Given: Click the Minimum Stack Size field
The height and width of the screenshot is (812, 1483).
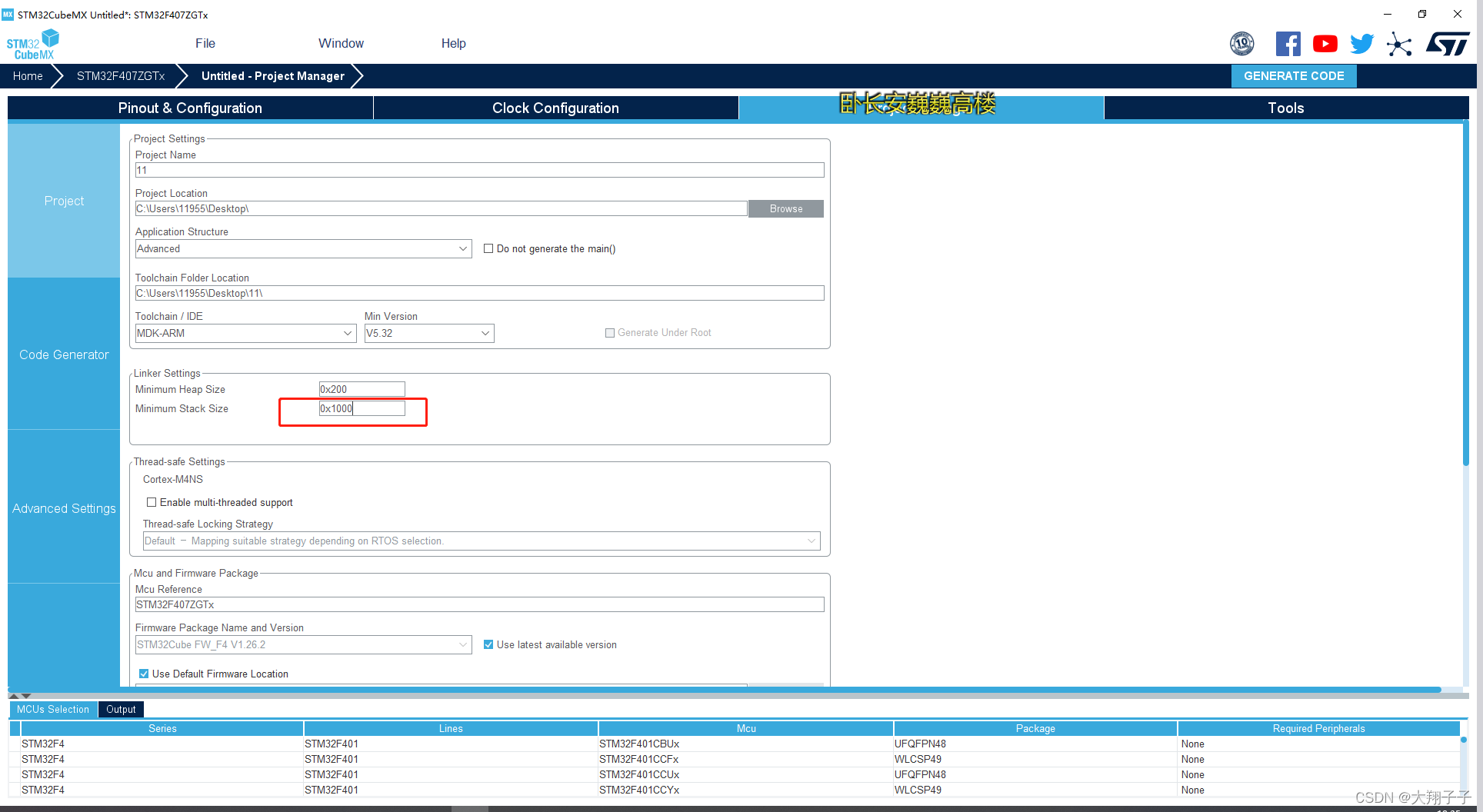Looking at the screenshot, I should 362,408.
